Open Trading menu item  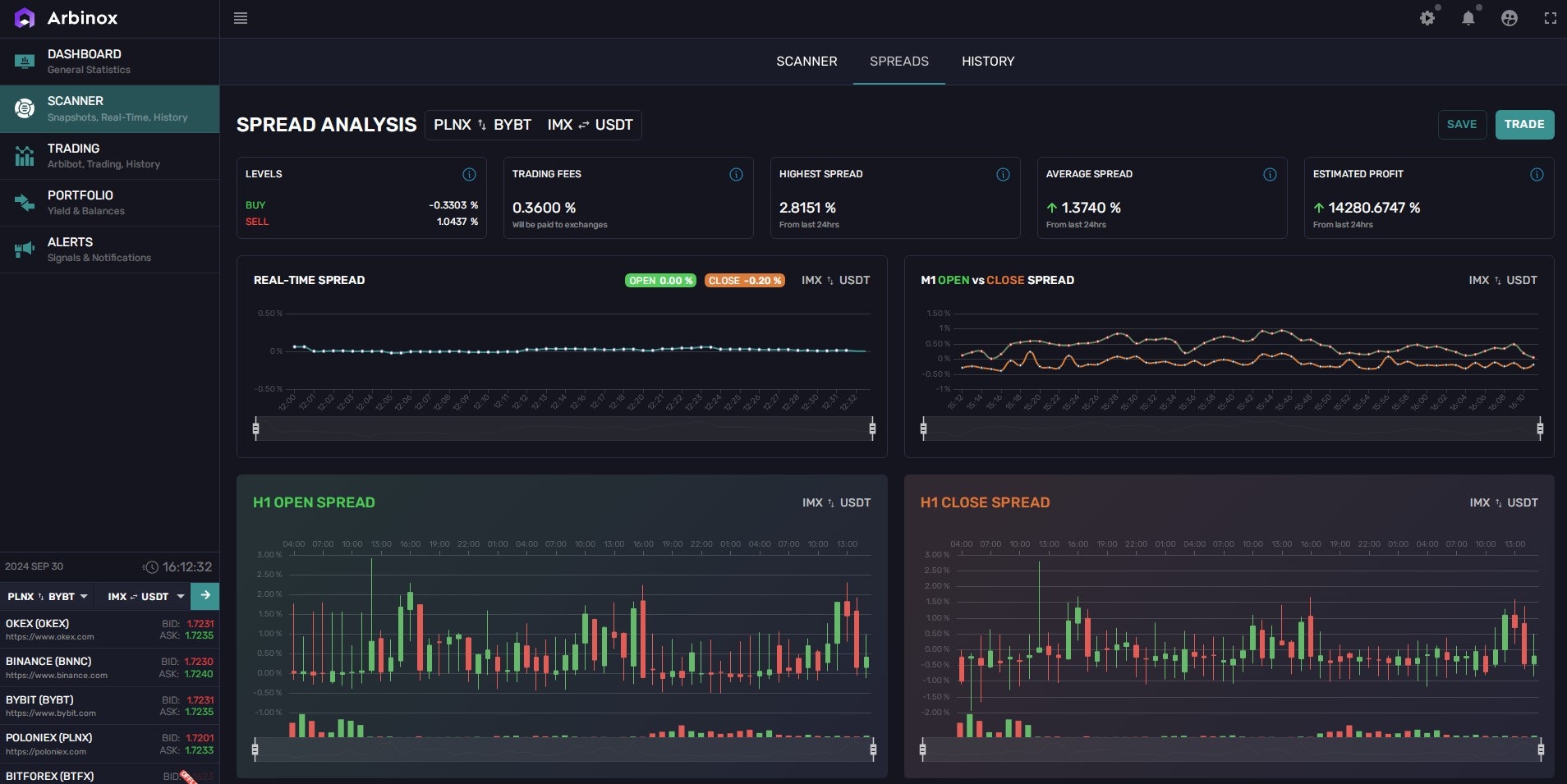[109, 155]
